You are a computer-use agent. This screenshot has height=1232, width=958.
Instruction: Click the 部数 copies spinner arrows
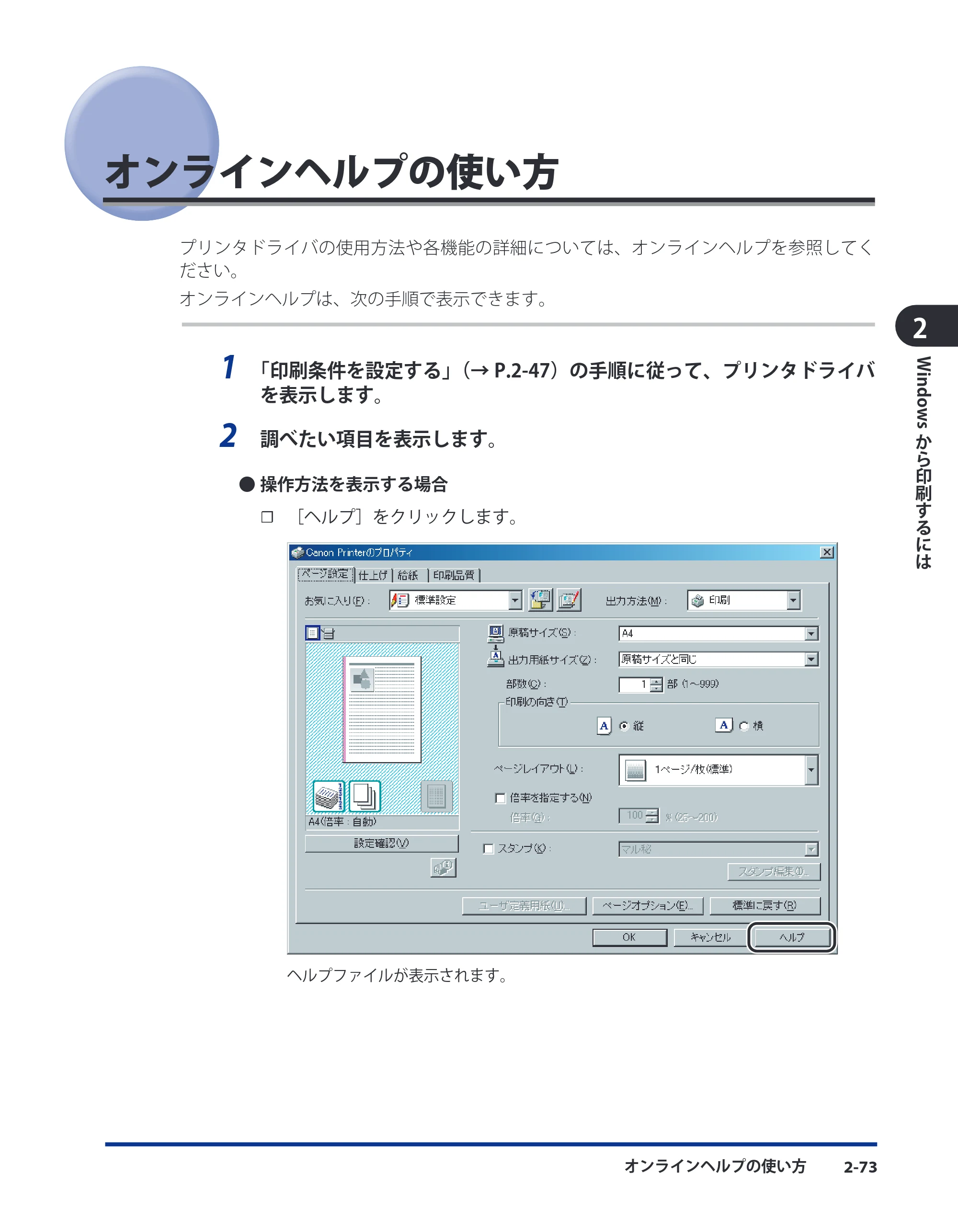coord(656,684)
